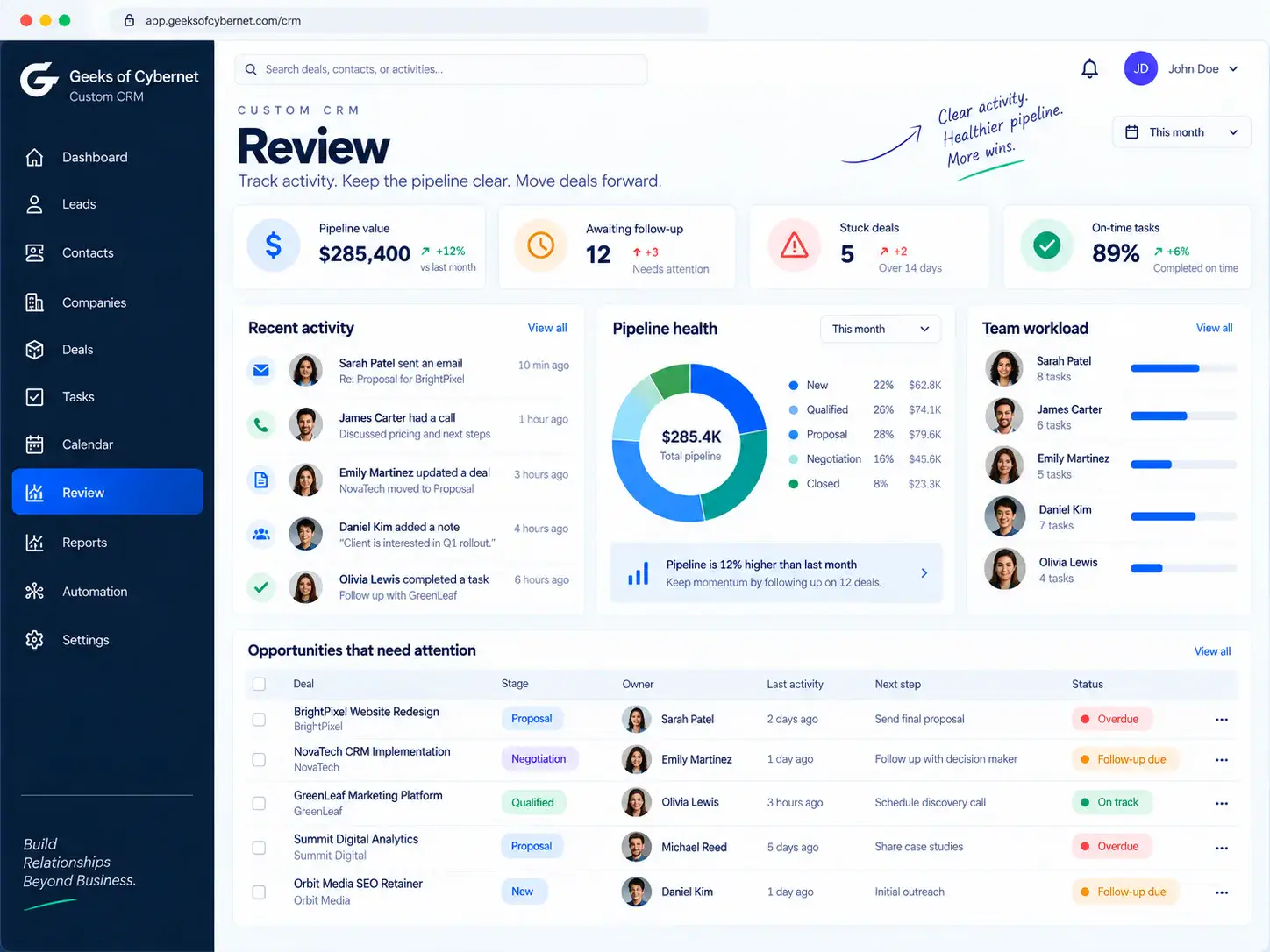Toggle the select-all checkbox in Deal header
The image size is (1270, 952).
tap(259, 684)
